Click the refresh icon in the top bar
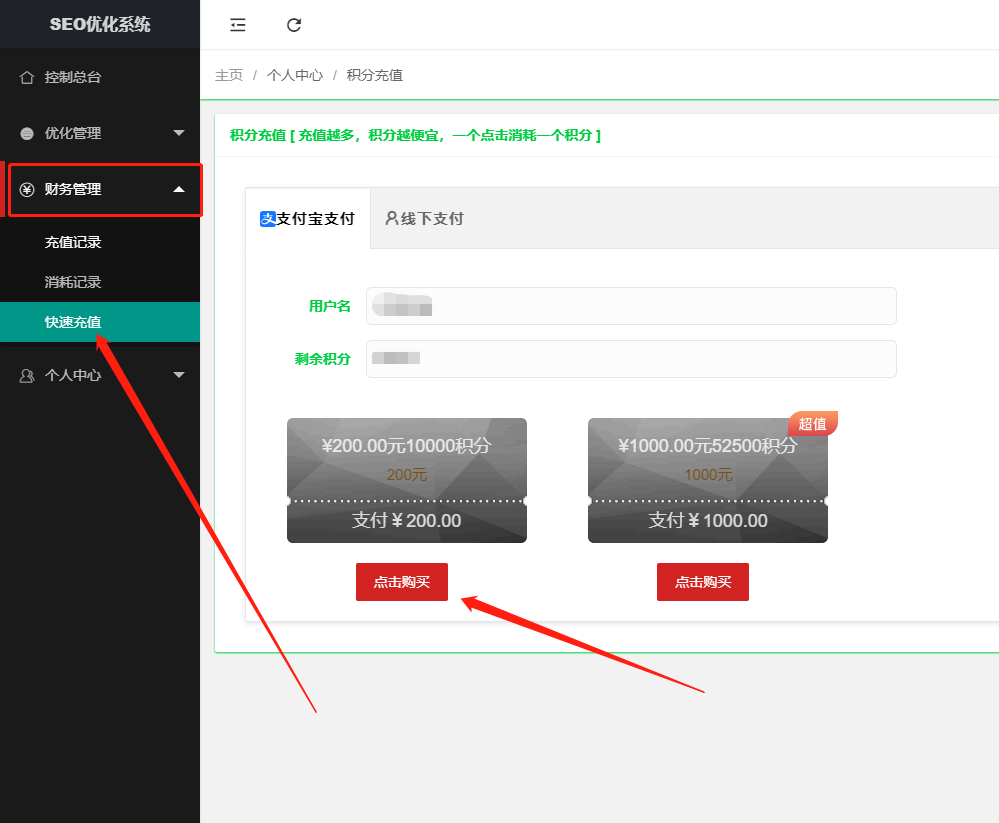This screenshot has width=999, height=823. pyautogui.click(x=294, y=25)
